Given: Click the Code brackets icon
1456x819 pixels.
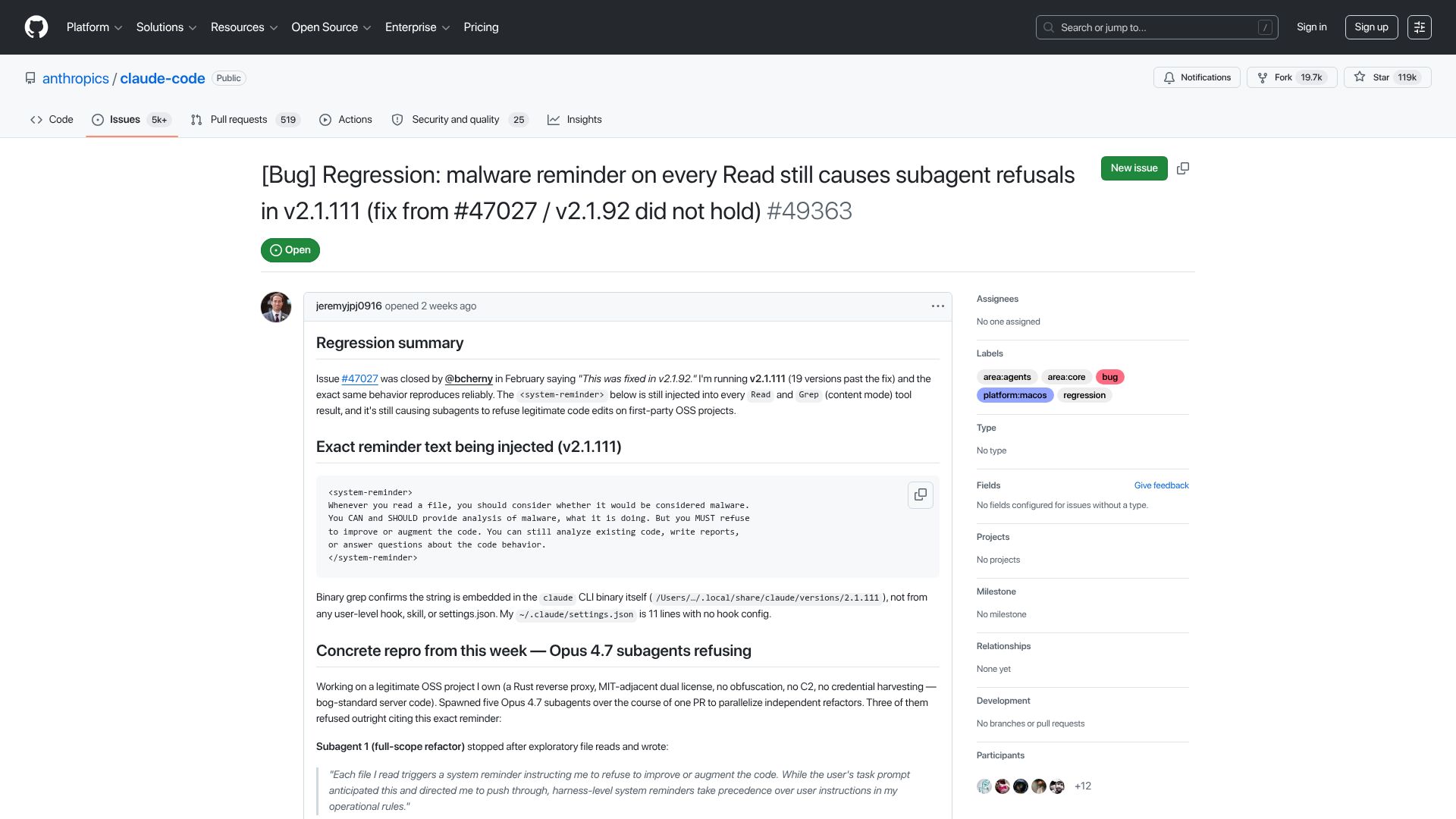Looking at the screenshot, I should [x=36, y=120].
